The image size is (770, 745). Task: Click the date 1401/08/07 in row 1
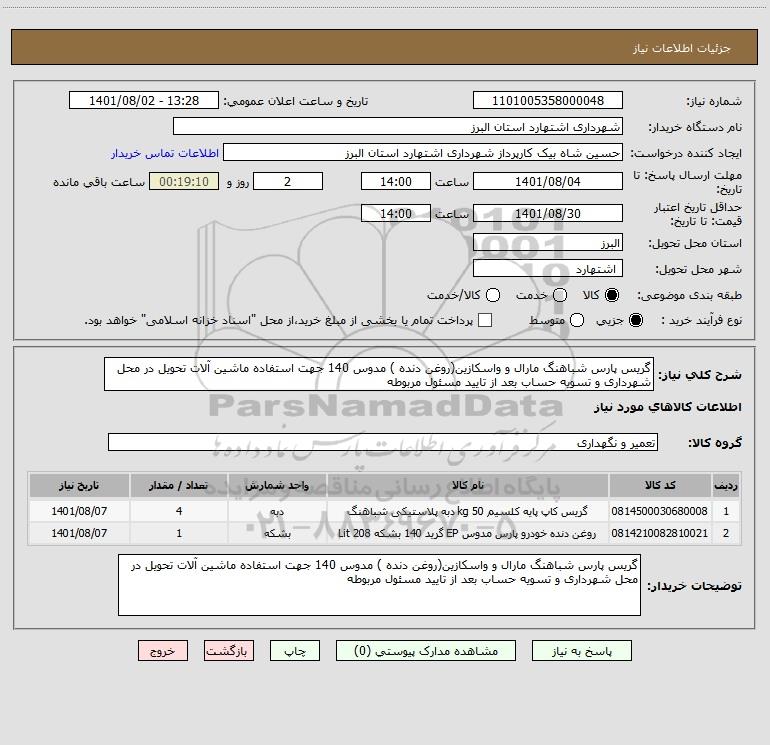[x=79, y=511]
